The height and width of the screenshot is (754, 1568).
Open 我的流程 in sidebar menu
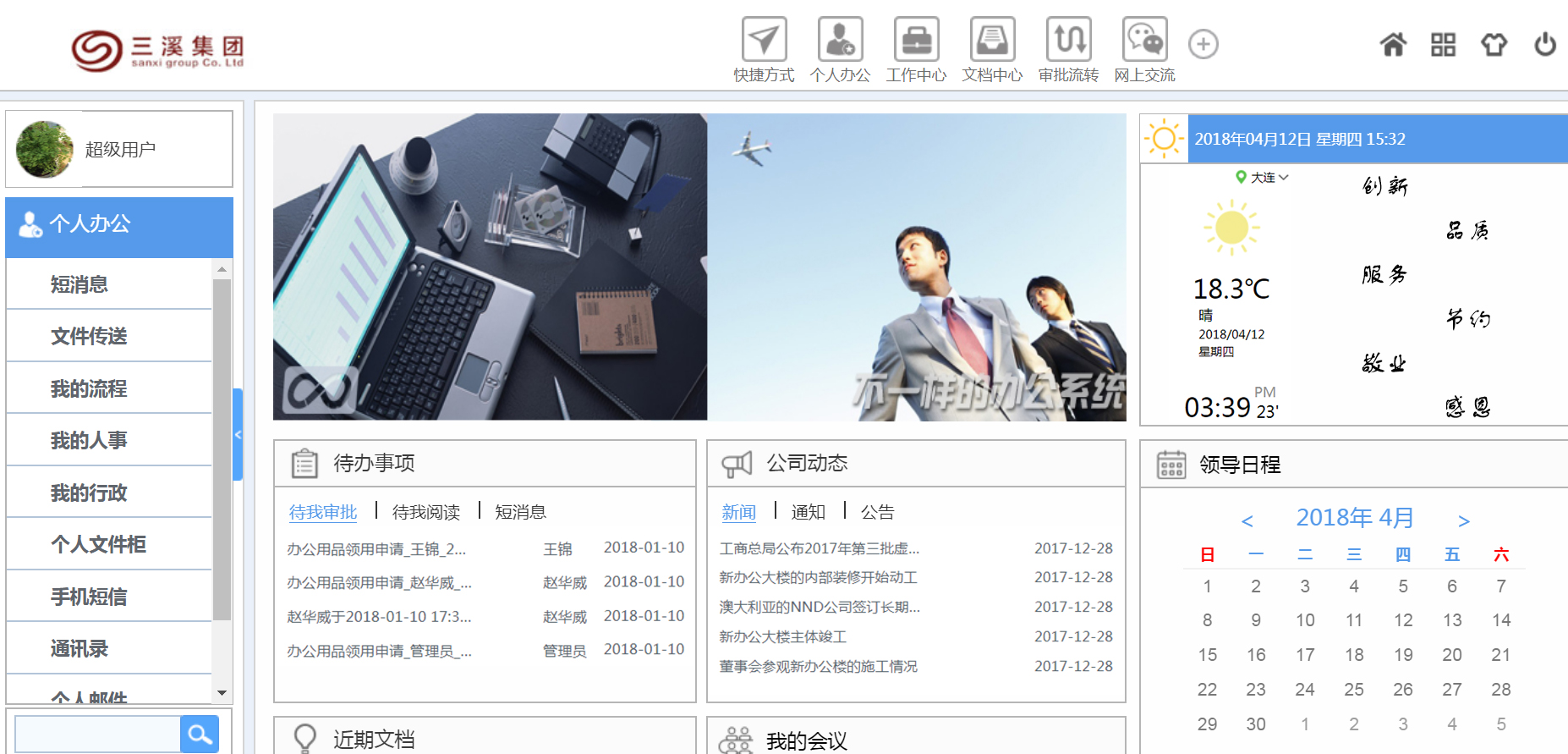(x=89, y=388)
